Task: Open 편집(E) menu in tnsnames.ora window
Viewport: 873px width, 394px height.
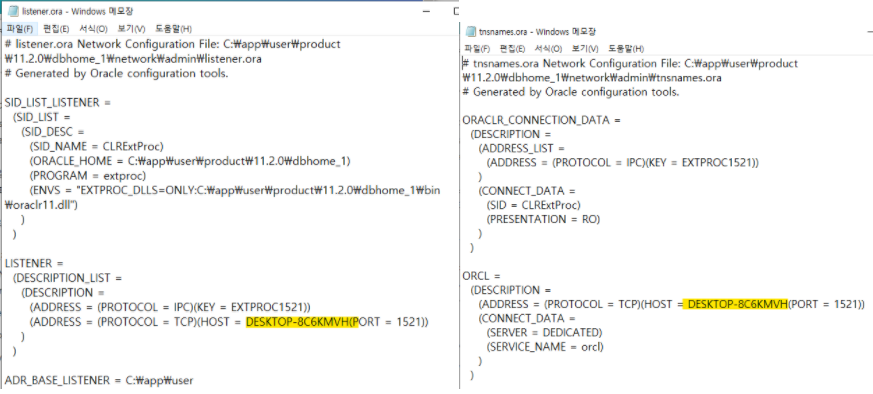Action: point(512,49)
